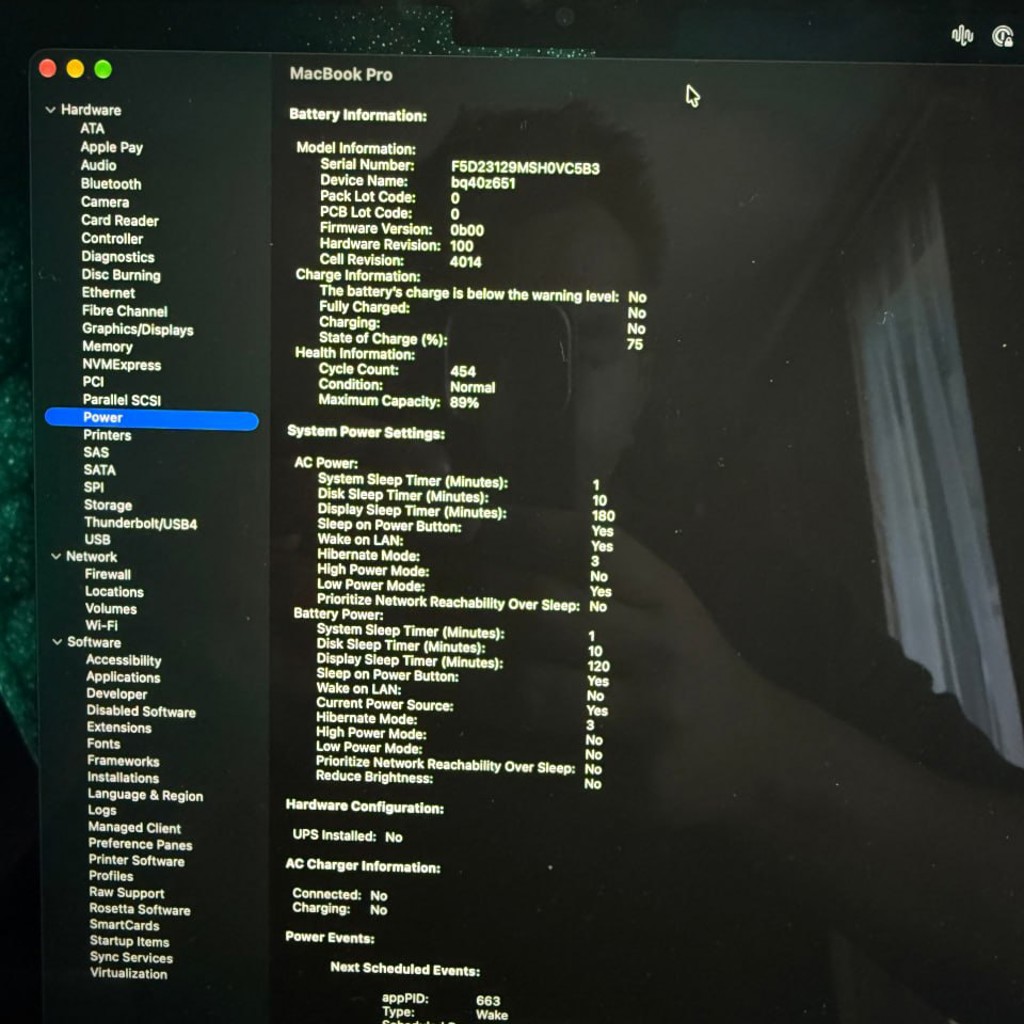
Task: Collapse the Network section chevron
Action: click(56, 556)
